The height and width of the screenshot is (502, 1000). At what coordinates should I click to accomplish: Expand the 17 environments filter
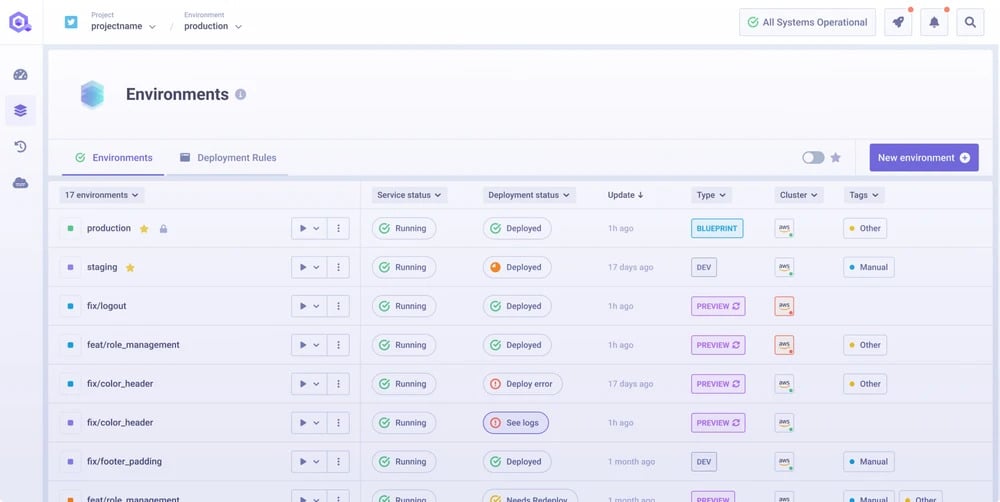102,195
